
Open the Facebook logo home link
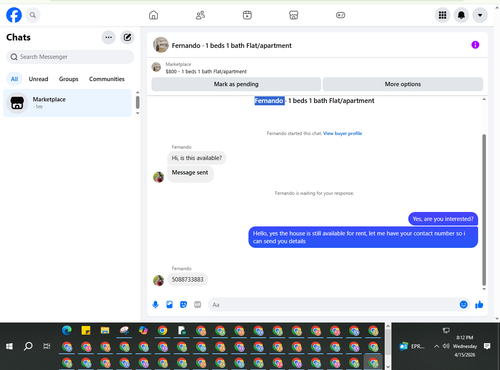click(14, 15)
